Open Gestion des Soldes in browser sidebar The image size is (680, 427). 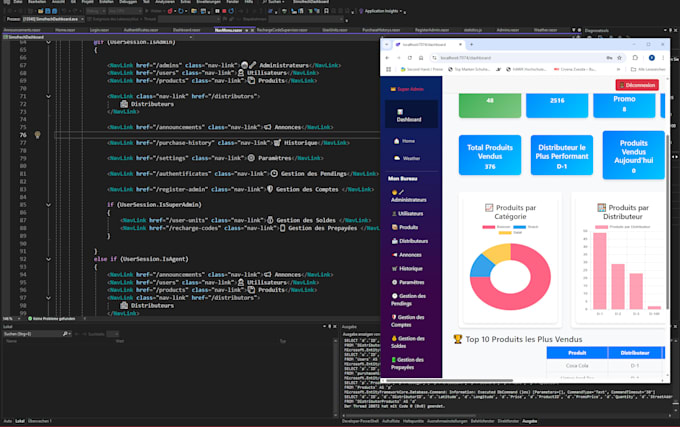click(407, 342)
